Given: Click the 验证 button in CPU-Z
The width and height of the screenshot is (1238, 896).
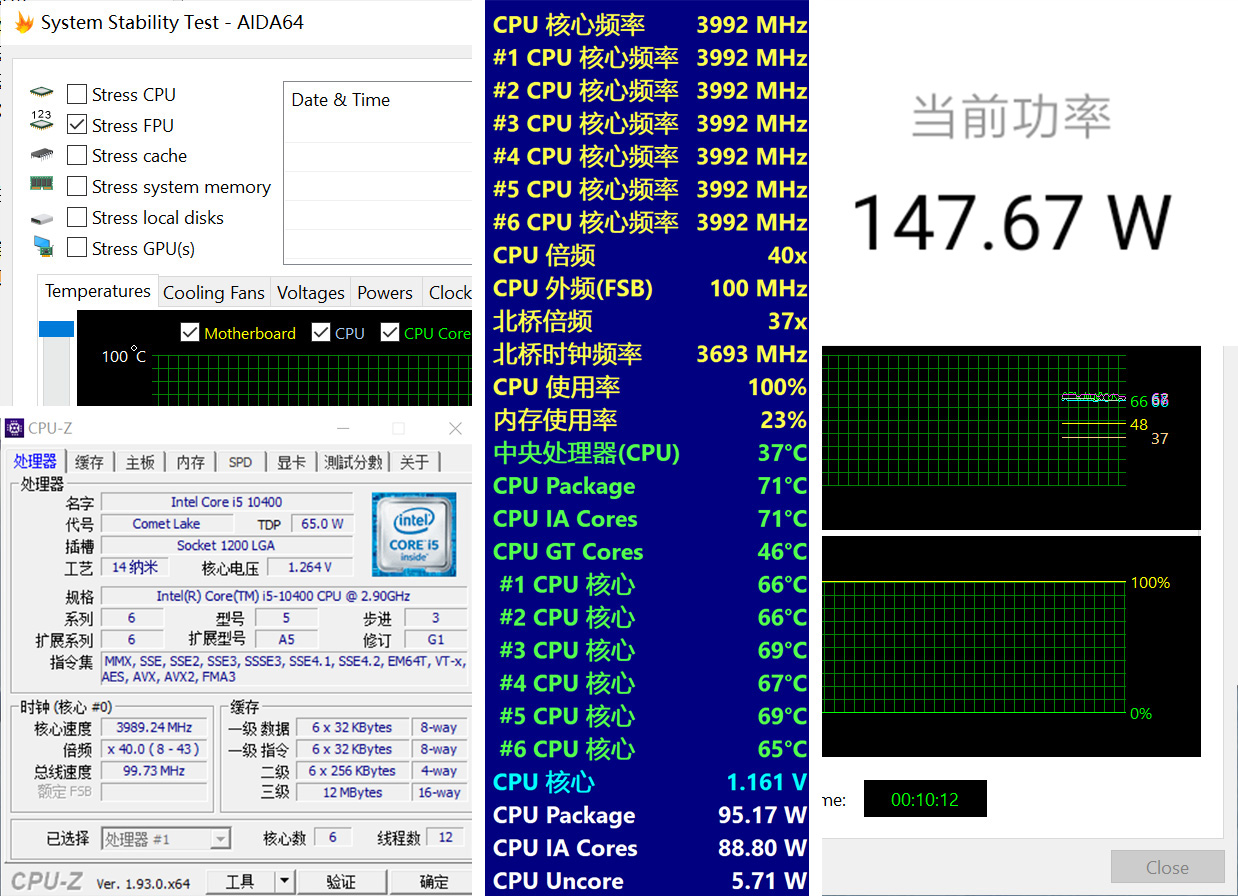Looking at the screenshot, I should tap(341, 881).
